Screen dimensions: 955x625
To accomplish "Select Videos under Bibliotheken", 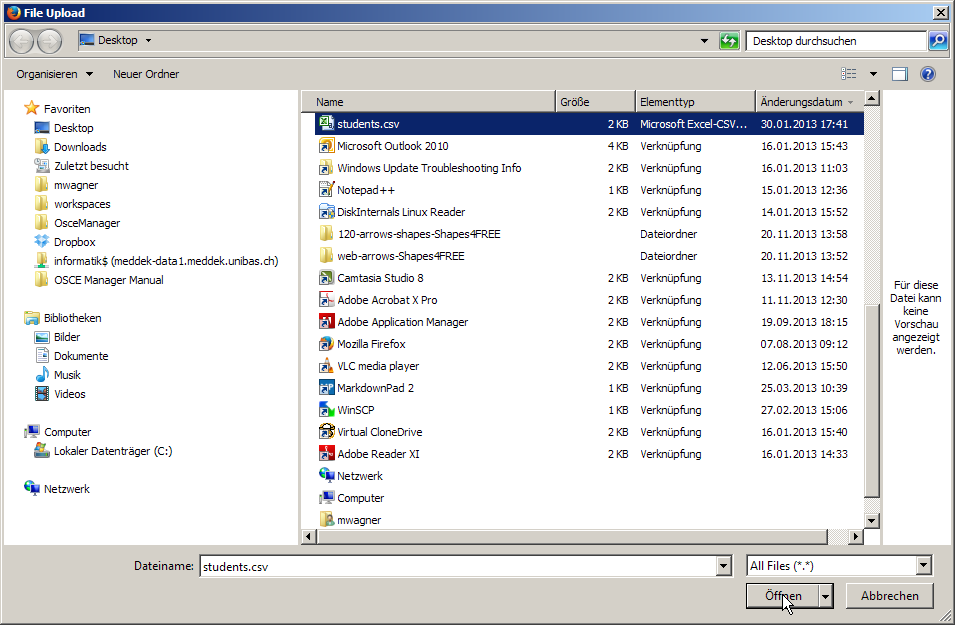I will point(69,394).
